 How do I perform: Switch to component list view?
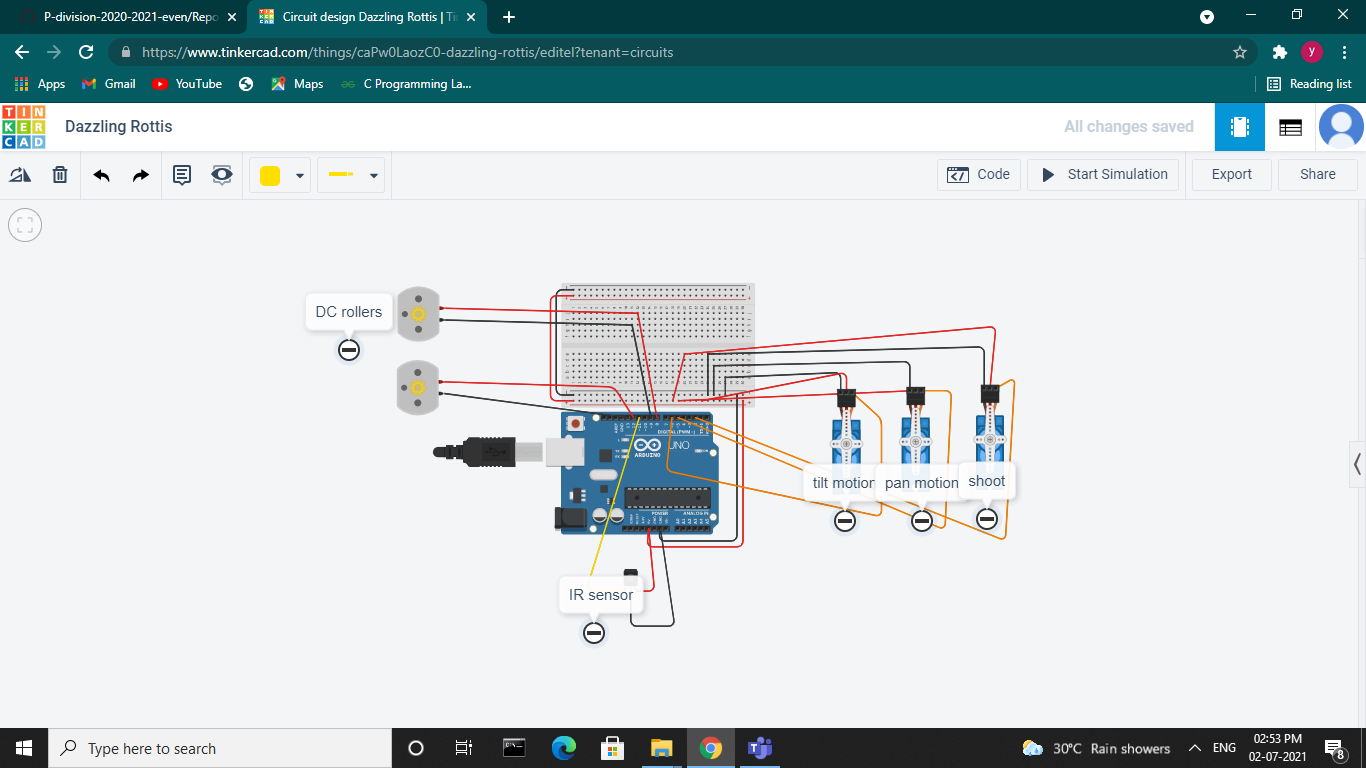pyautogui.click(x=1290, y=127)
